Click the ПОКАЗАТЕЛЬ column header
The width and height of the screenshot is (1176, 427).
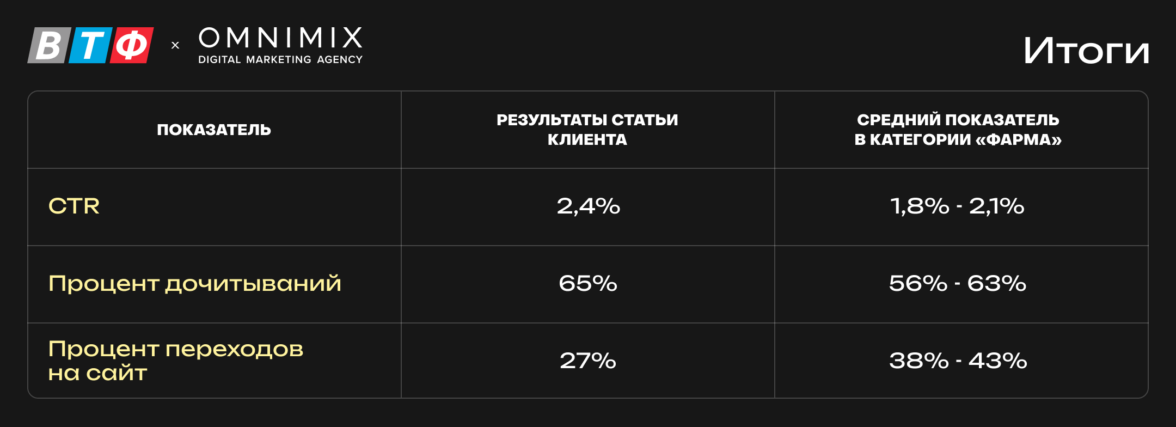click(214, 130)
